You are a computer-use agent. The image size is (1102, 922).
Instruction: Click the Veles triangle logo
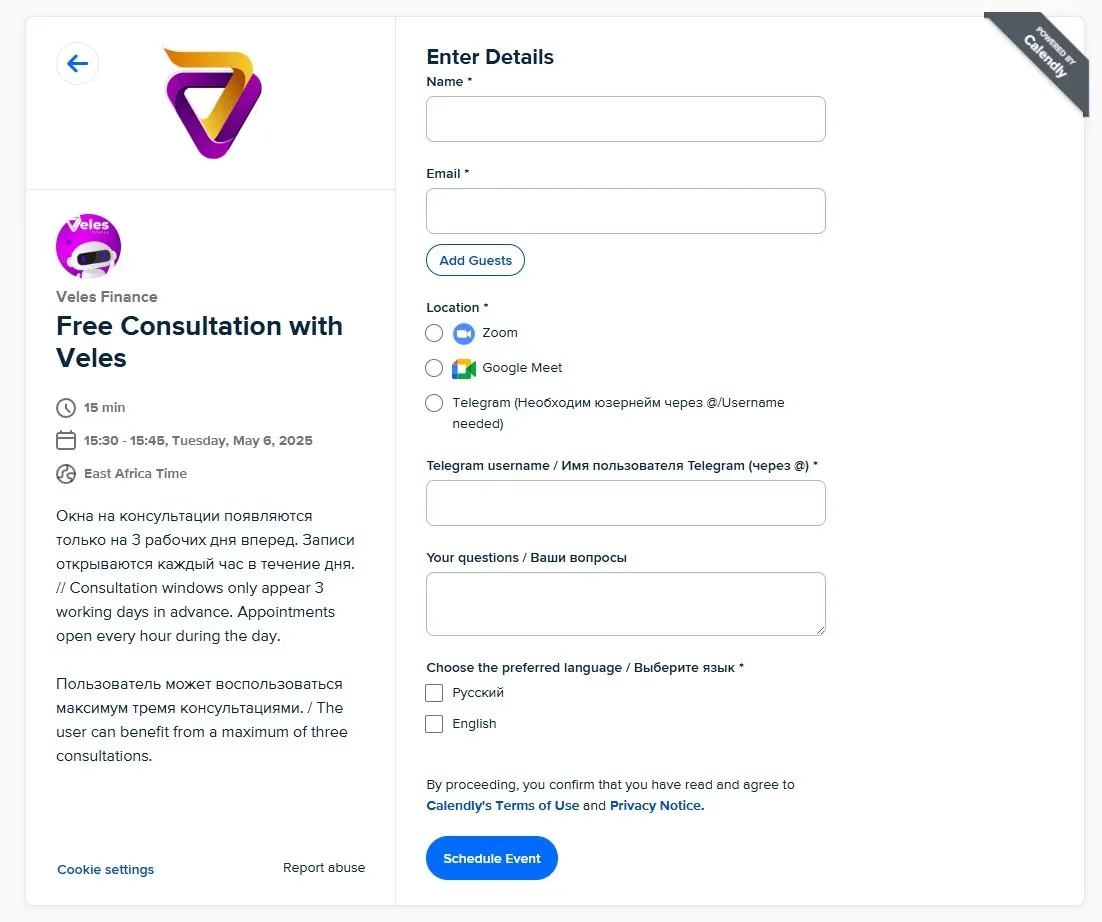coord(213,101)
